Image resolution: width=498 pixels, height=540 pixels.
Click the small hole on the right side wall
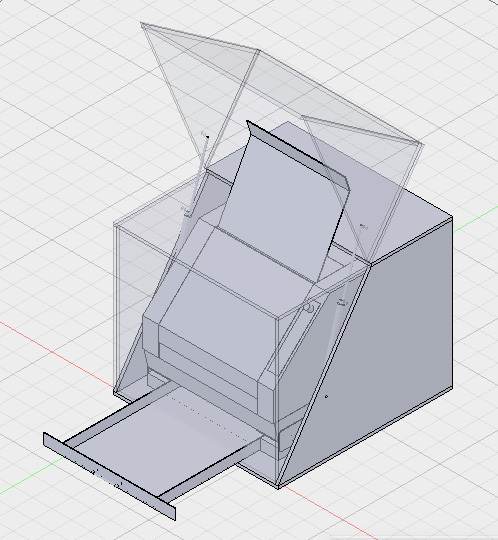(326, 397)
